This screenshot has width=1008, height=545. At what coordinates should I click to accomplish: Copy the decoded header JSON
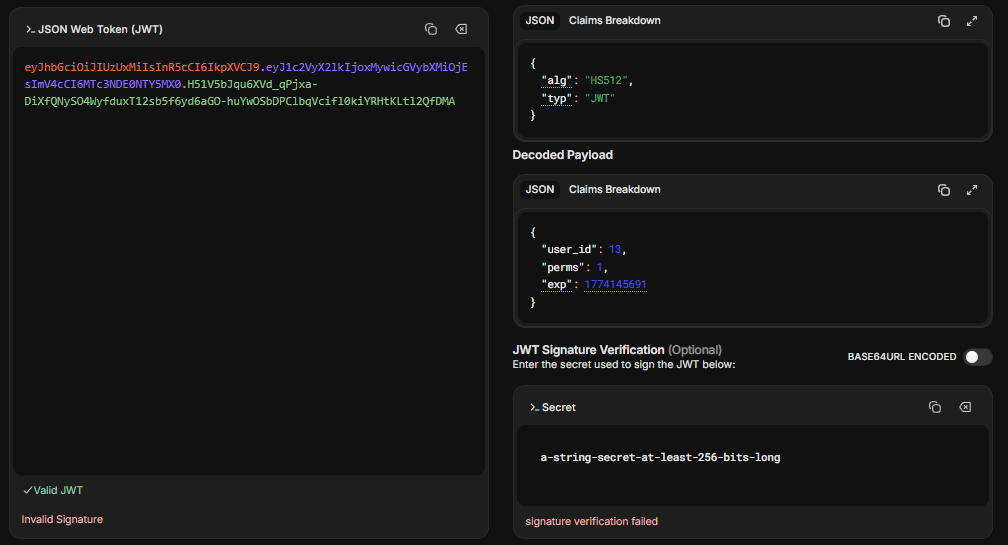pyautogui.click(x=943, y=21)
